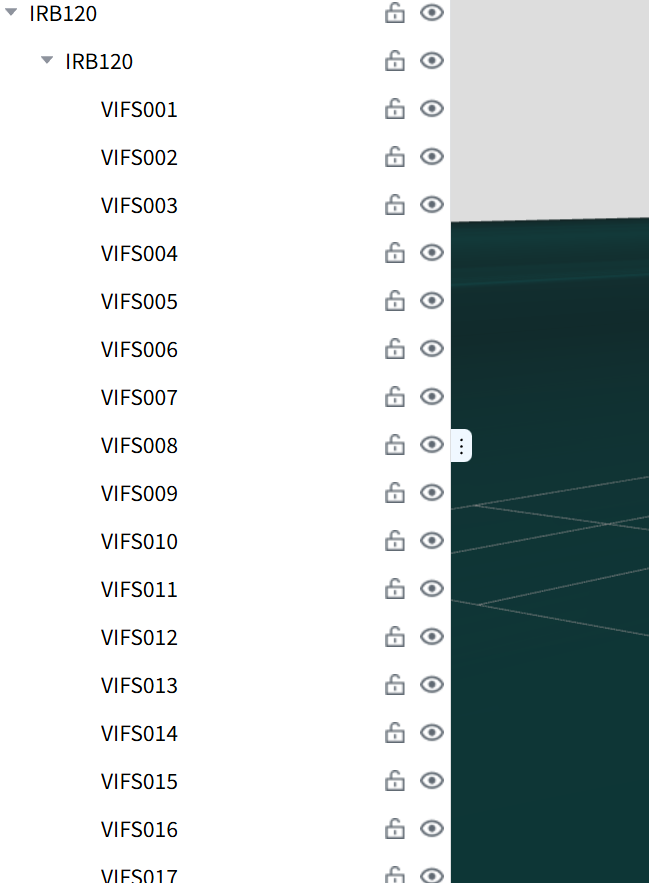649x883 pixels.
Task: Select VIFS003 in the tree
Action: coord(139,206)
